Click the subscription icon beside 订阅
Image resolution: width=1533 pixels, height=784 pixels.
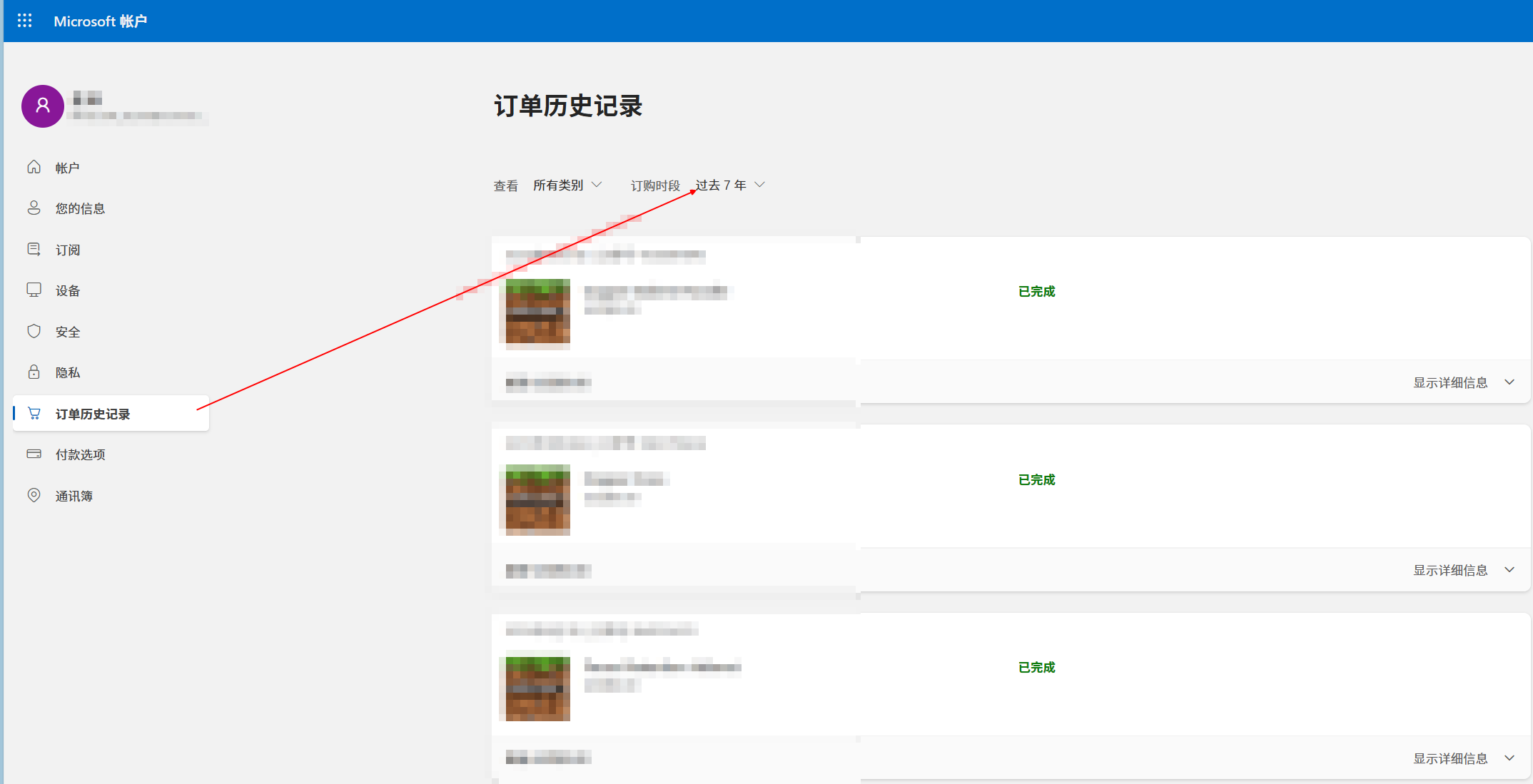pyautogui.click(x=34, y=249)
